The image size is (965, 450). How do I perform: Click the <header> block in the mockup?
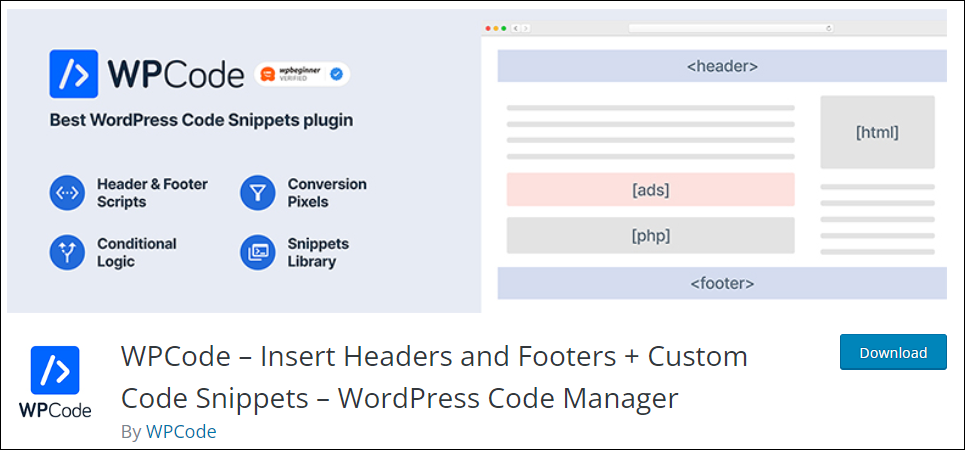(722, 66)
